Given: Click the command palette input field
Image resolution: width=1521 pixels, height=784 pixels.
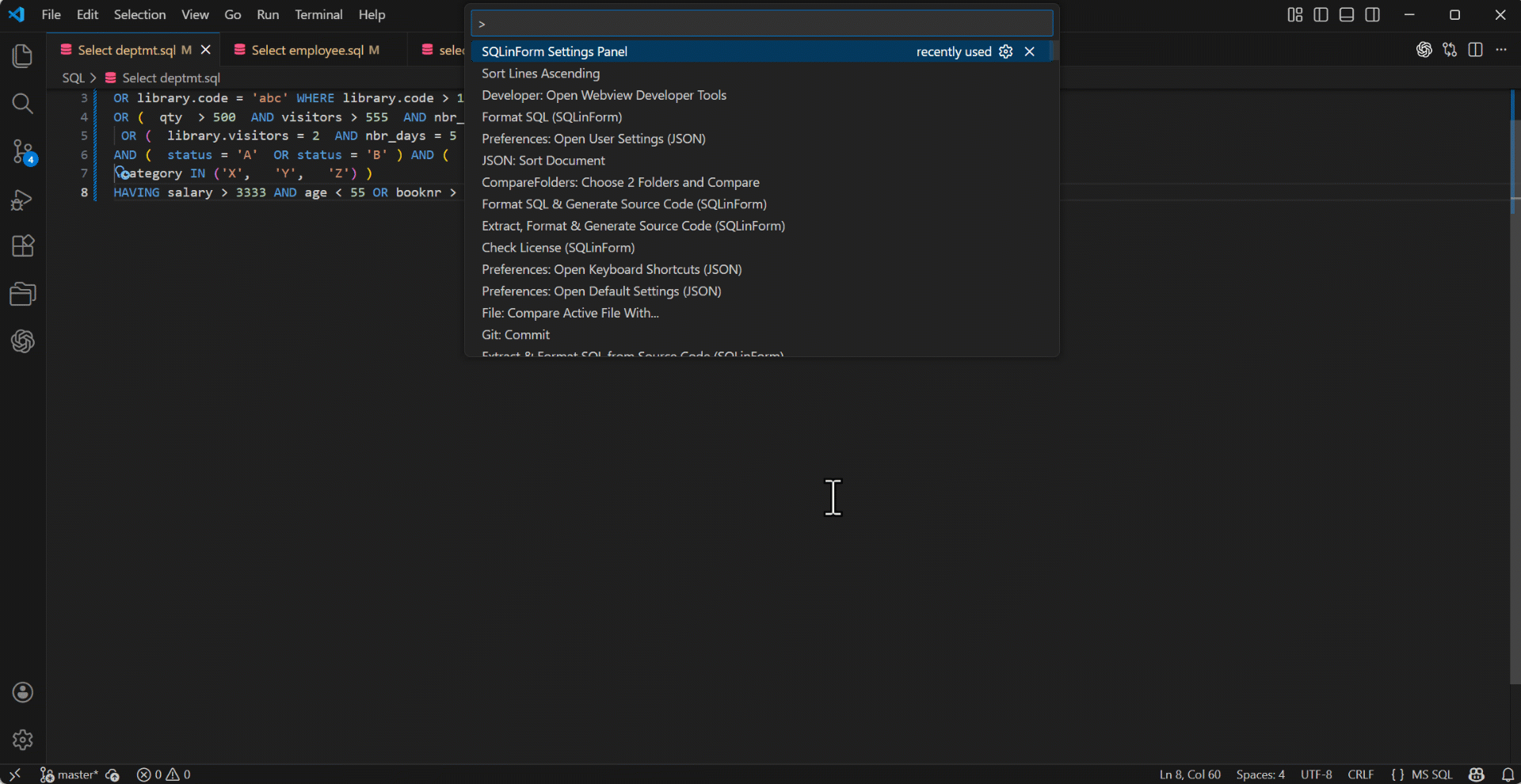Looking at the screenshot, I should 762,24.
